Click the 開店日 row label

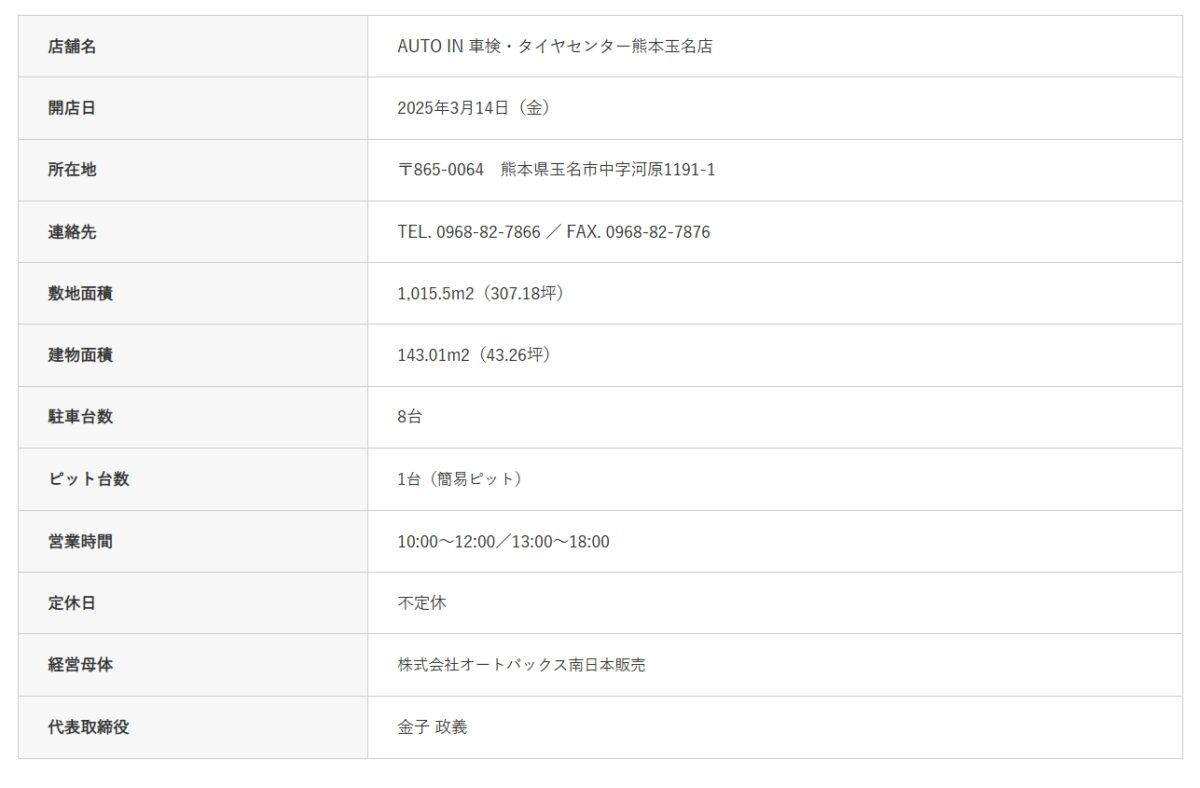tap(72, 108)
